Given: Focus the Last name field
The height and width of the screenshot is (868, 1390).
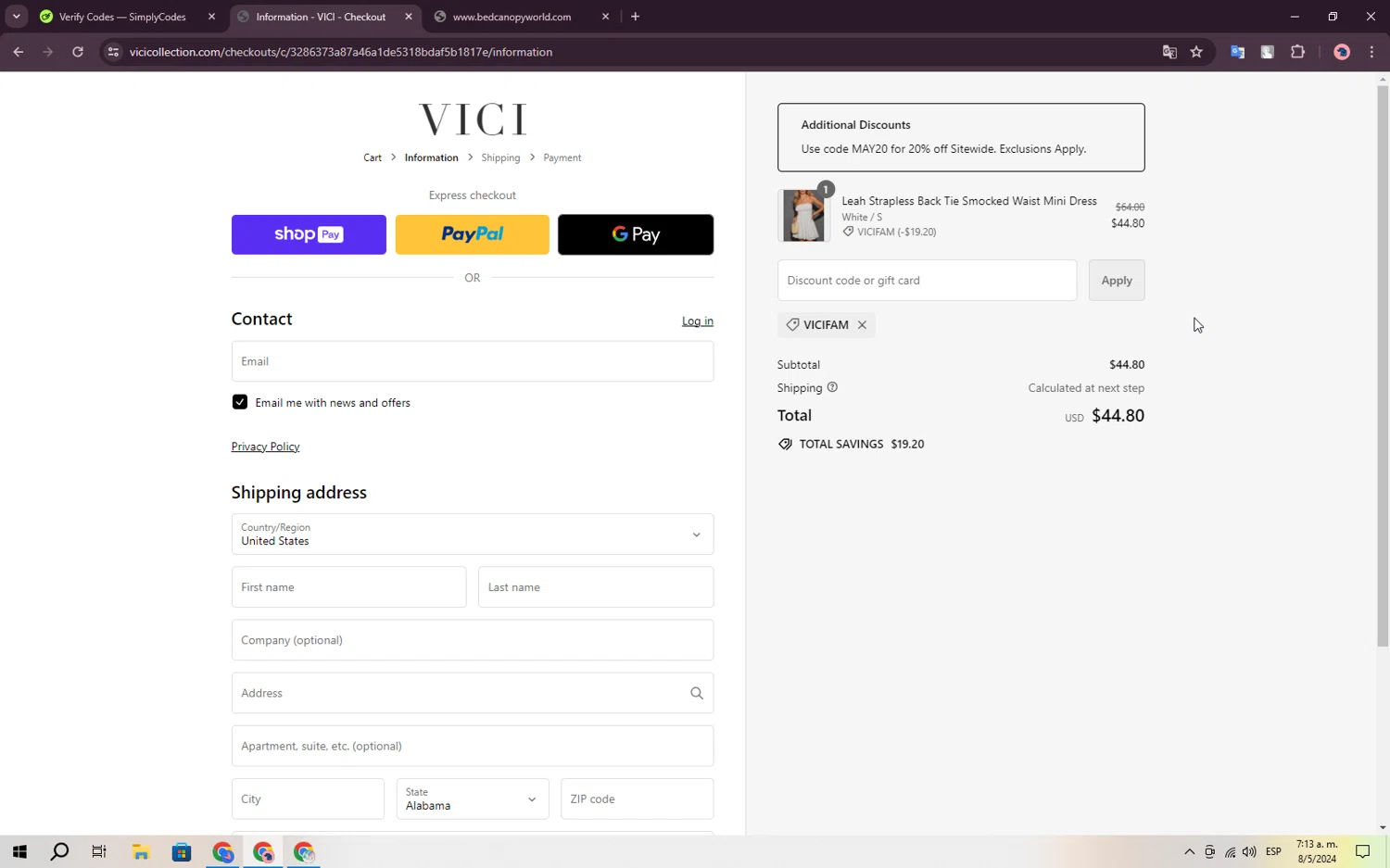Looking at the screenshot, I should [x=596, y=587].
